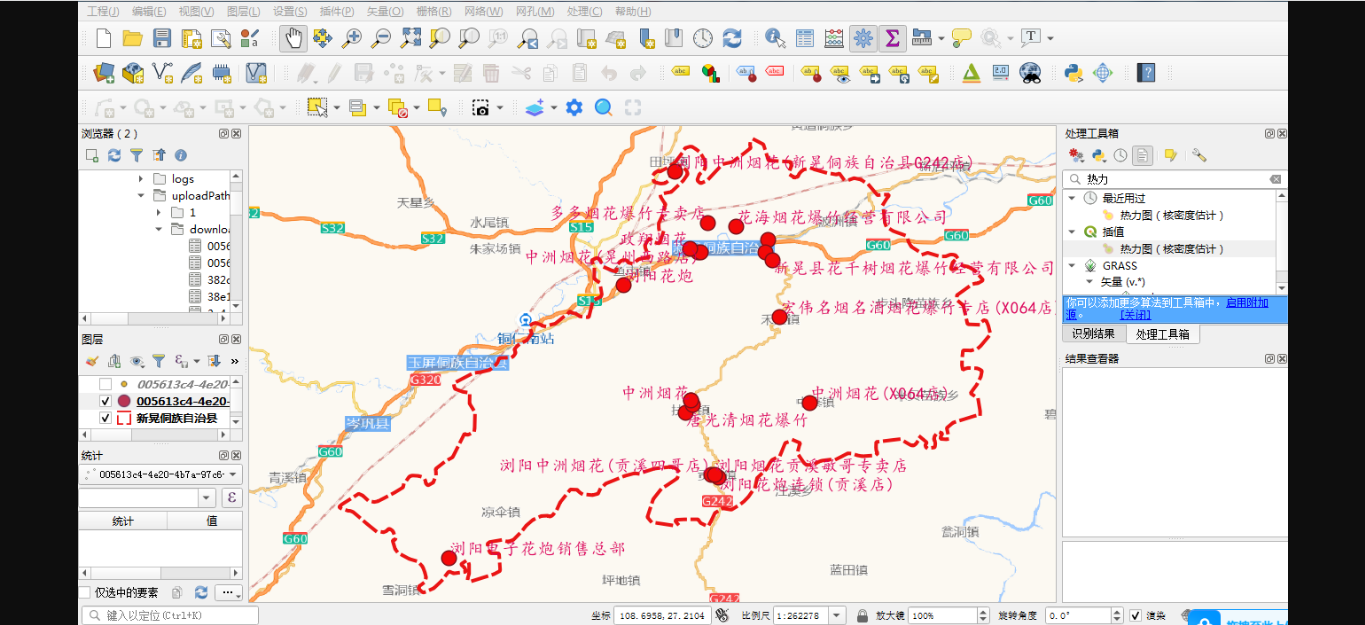The image size is (1365, 625).
Task: Hide the 新晃侗族自治县 boundary layer
Action: tap(105, 418)
